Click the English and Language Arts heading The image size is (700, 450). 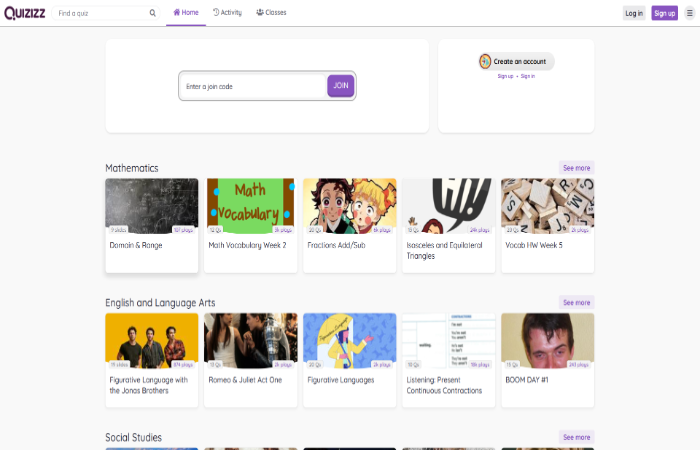tap(160, 303)
